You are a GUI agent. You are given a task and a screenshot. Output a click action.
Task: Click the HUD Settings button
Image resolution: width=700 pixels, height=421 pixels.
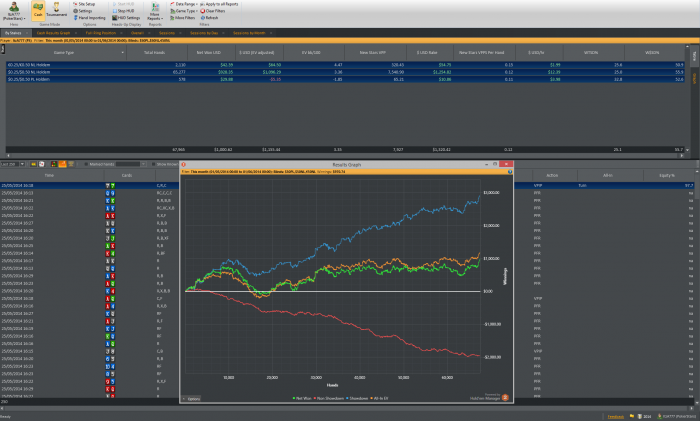(x=129, y=18)
